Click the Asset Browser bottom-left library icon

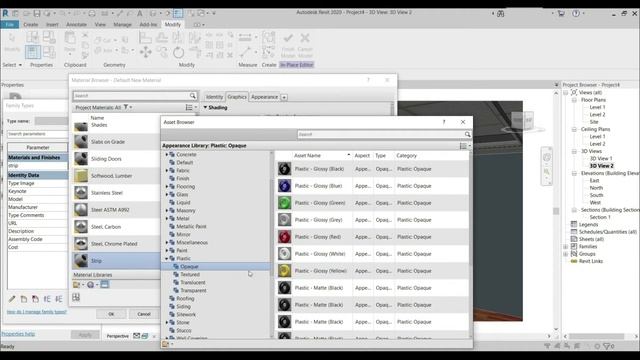165,344
